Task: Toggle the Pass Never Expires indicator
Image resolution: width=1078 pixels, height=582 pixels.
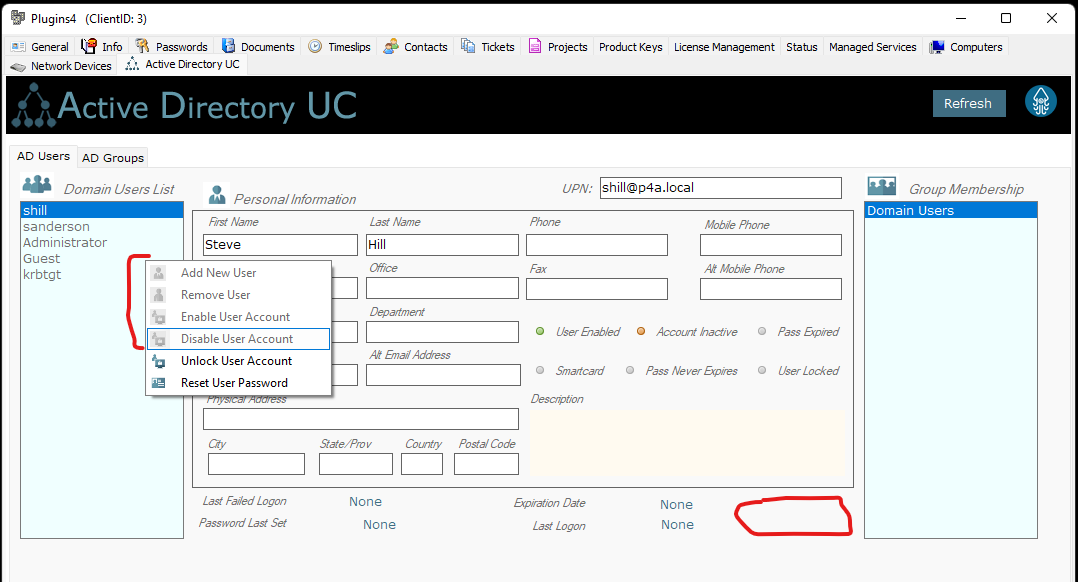Action: (630, 371)
